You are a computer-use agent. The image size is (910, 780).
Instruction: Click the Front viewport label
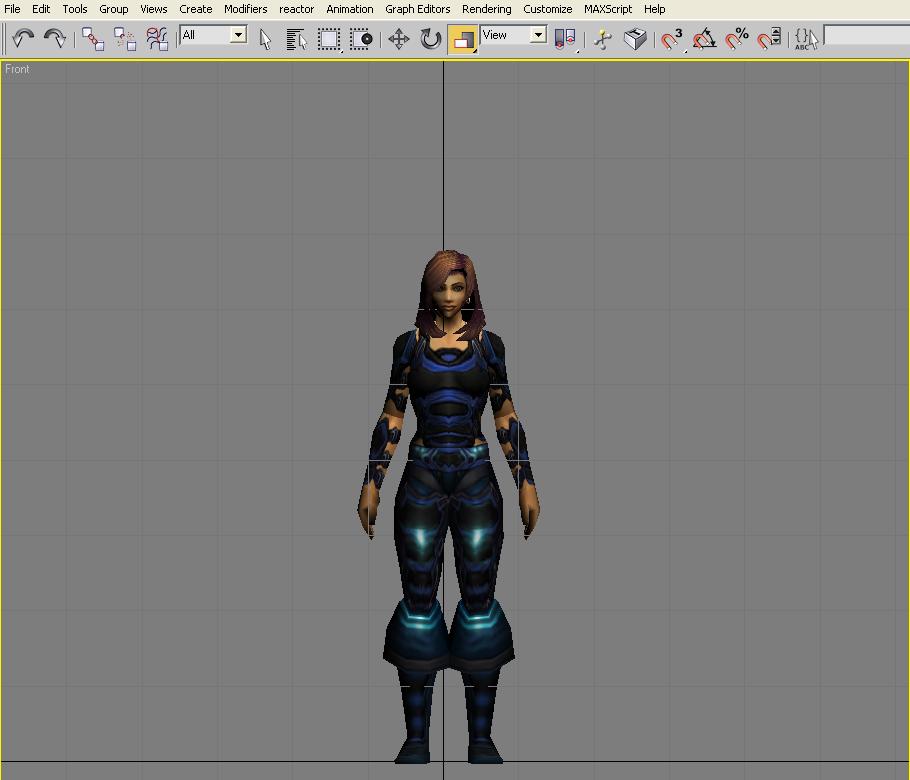coord(17,69)
